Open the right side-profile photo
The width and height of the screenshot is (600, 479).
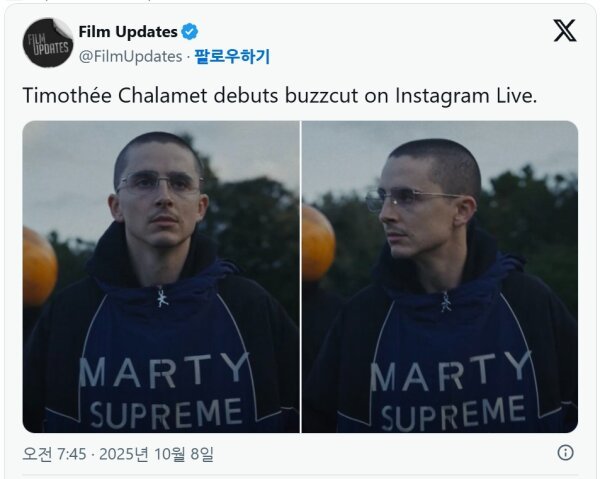tap(440, 277)
